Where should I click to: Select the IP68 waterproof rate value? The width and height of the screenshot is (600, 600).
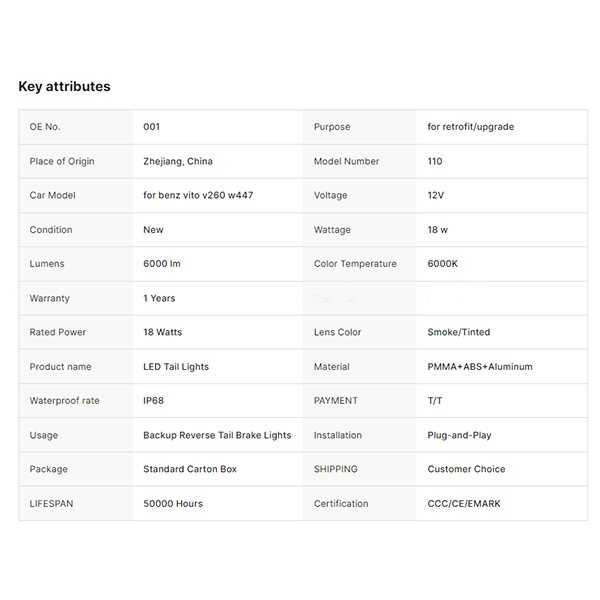pos(156,401)
